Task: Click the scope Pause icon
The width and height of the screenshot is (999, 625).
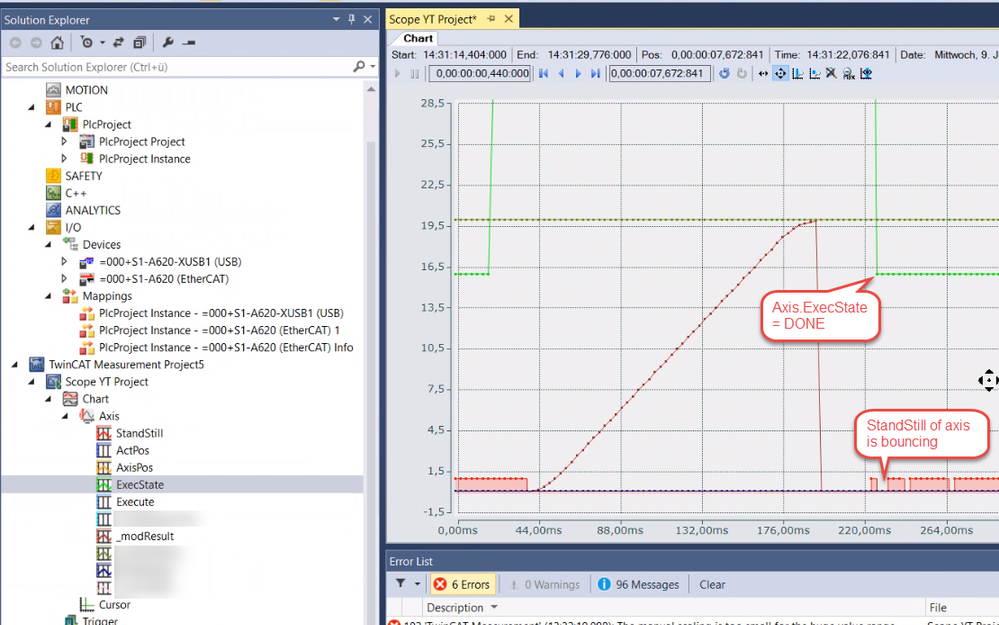Action: (415, 74)
